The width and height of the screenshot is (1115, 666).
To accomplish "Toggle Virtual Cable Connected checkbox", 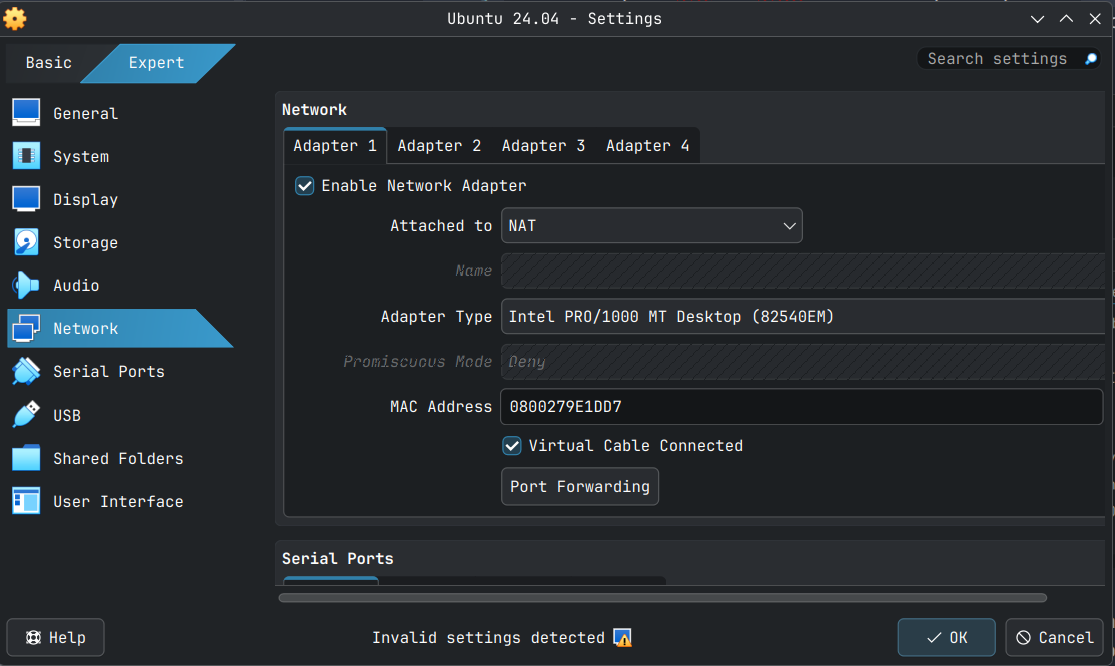I will point(512,446).
